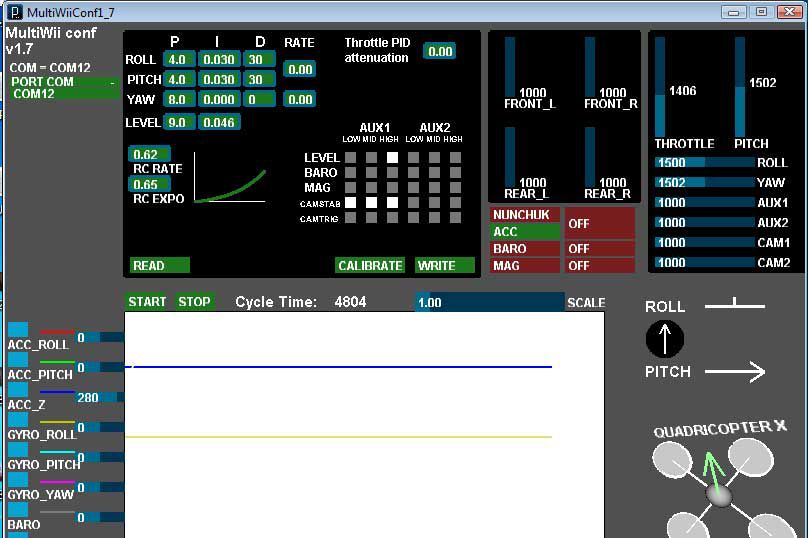Click the THROTTLE vertical slider bar
808x538 pixels.
point(660,86)
